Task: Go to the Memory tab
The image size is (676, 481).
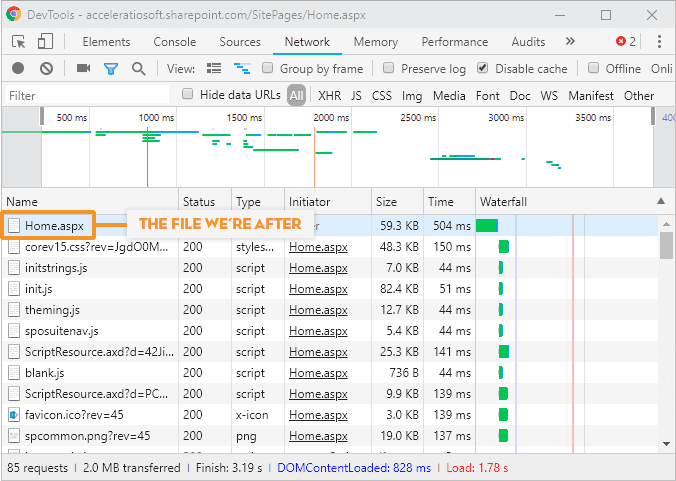Action: coord(376,42)
